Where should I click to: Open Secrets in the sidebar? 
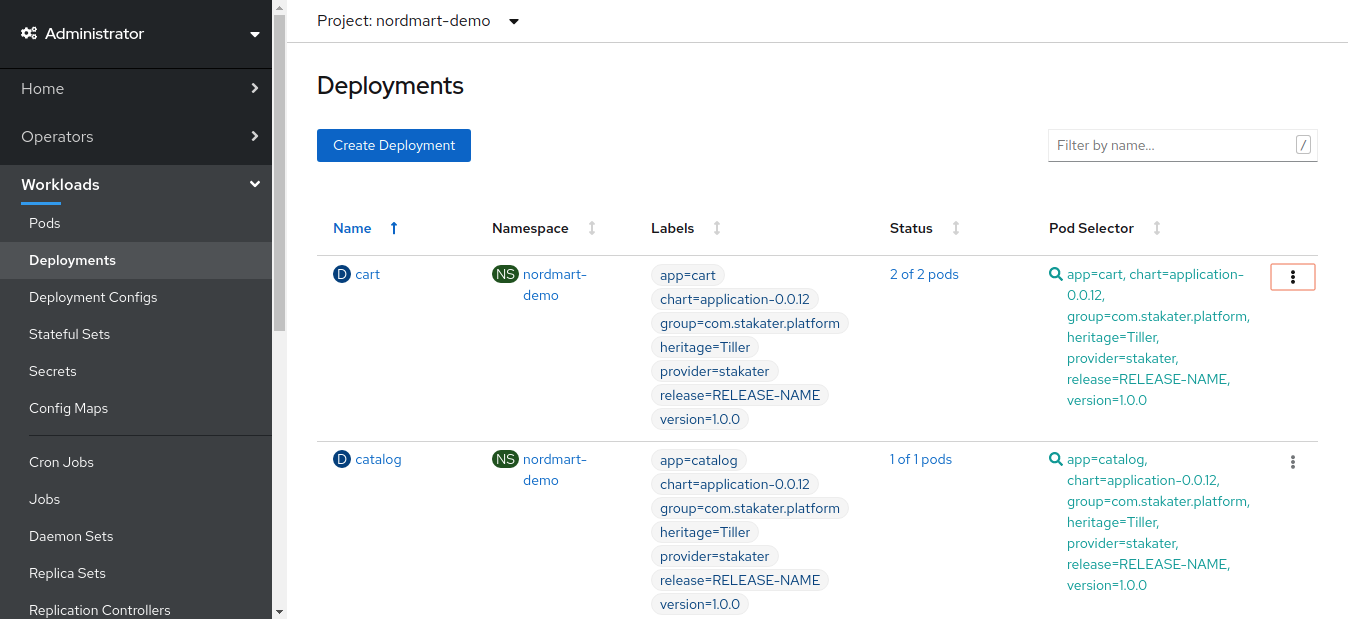tap(136, 371)
